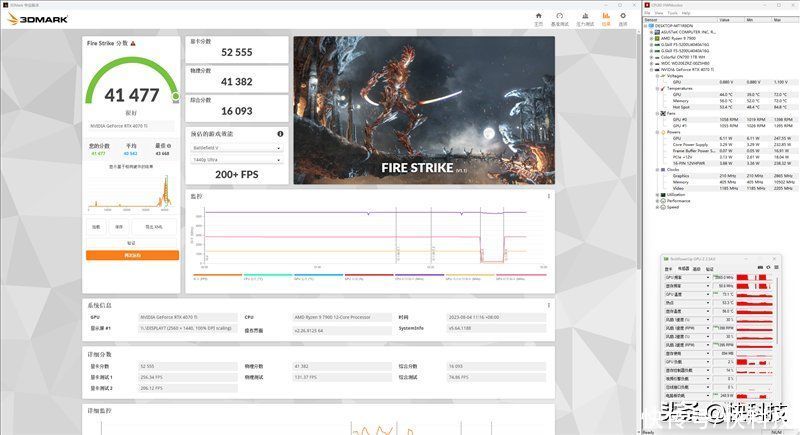Expand the Performance node in HWMonitor

[x=657, y=201]
